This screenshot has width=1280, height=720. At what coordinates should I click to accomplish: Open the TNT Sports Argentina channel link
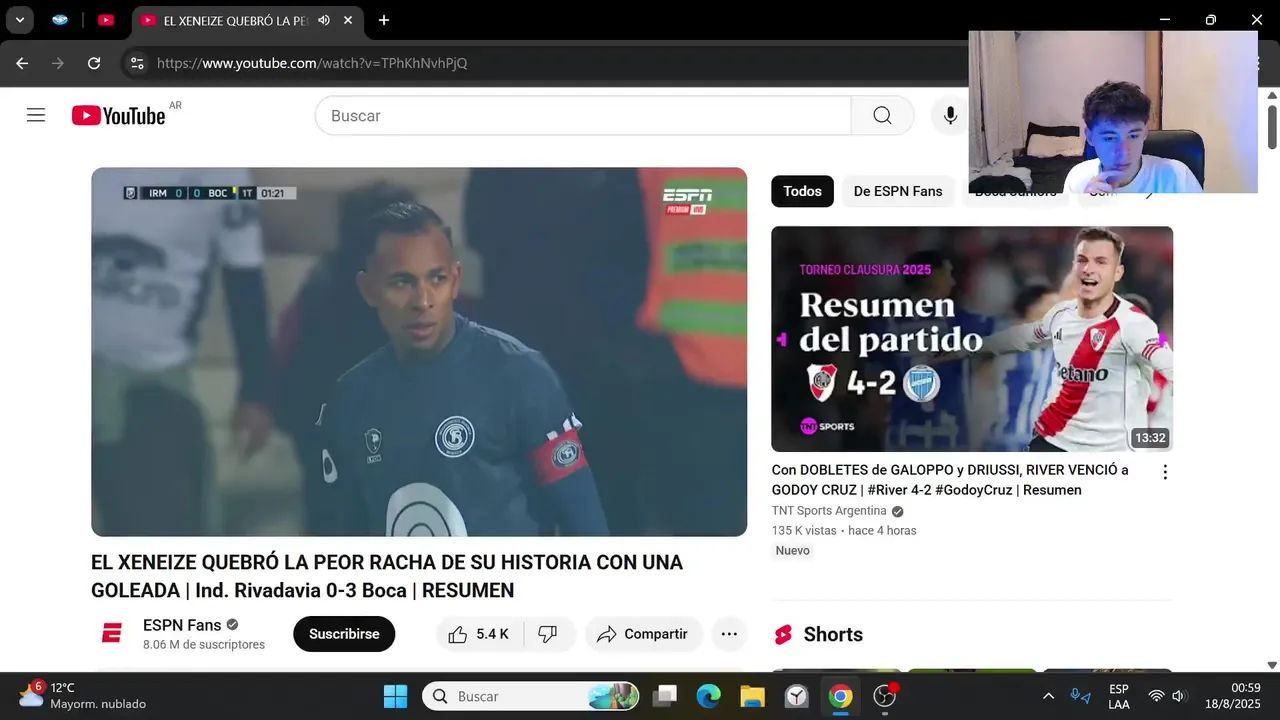(x=829, y=511)
